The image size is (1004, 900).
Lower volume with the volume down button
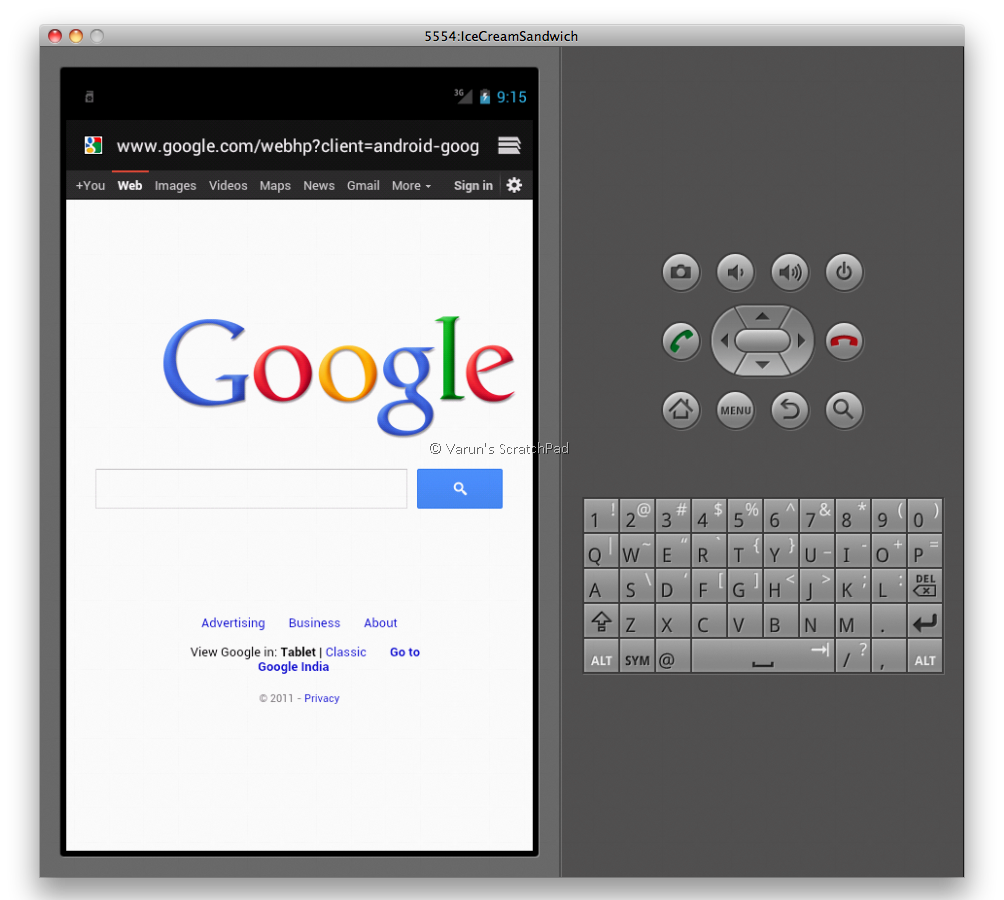pyautogui.click(x=735, y=272)
